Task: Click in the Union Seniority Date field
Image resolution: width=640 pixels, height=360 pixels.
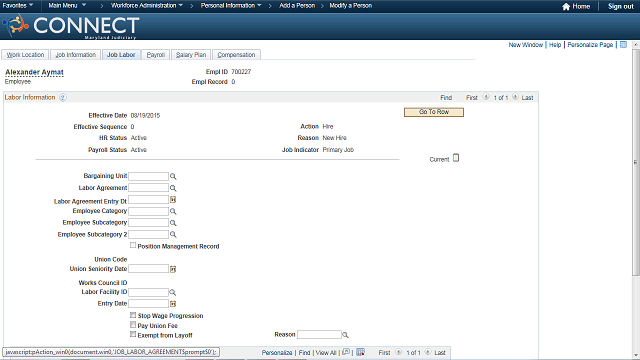Action: pyautogui.click(x=149, y=269)
